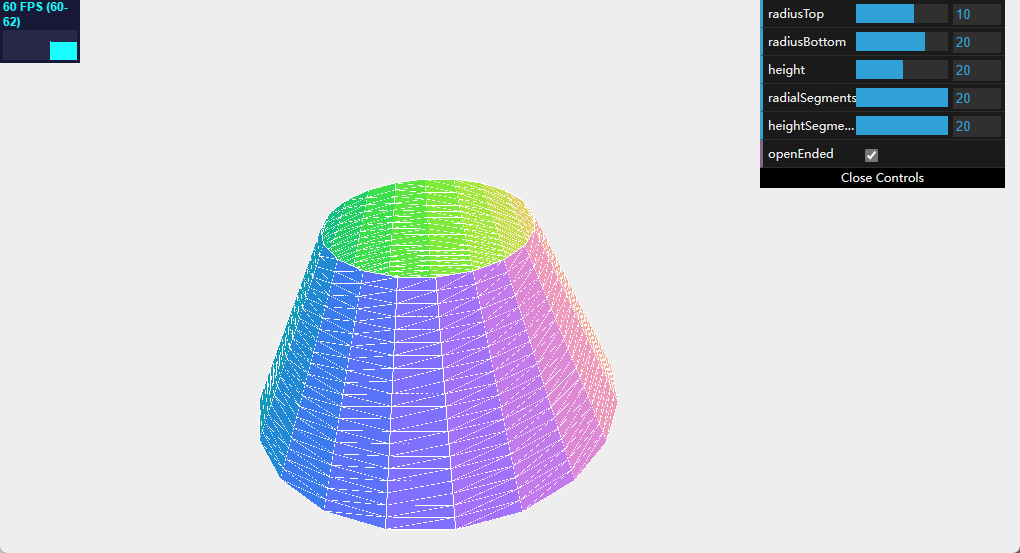The image size is (1020, 553).
Task: Tick the openEnded checkbox
Action: click(871, 155)
